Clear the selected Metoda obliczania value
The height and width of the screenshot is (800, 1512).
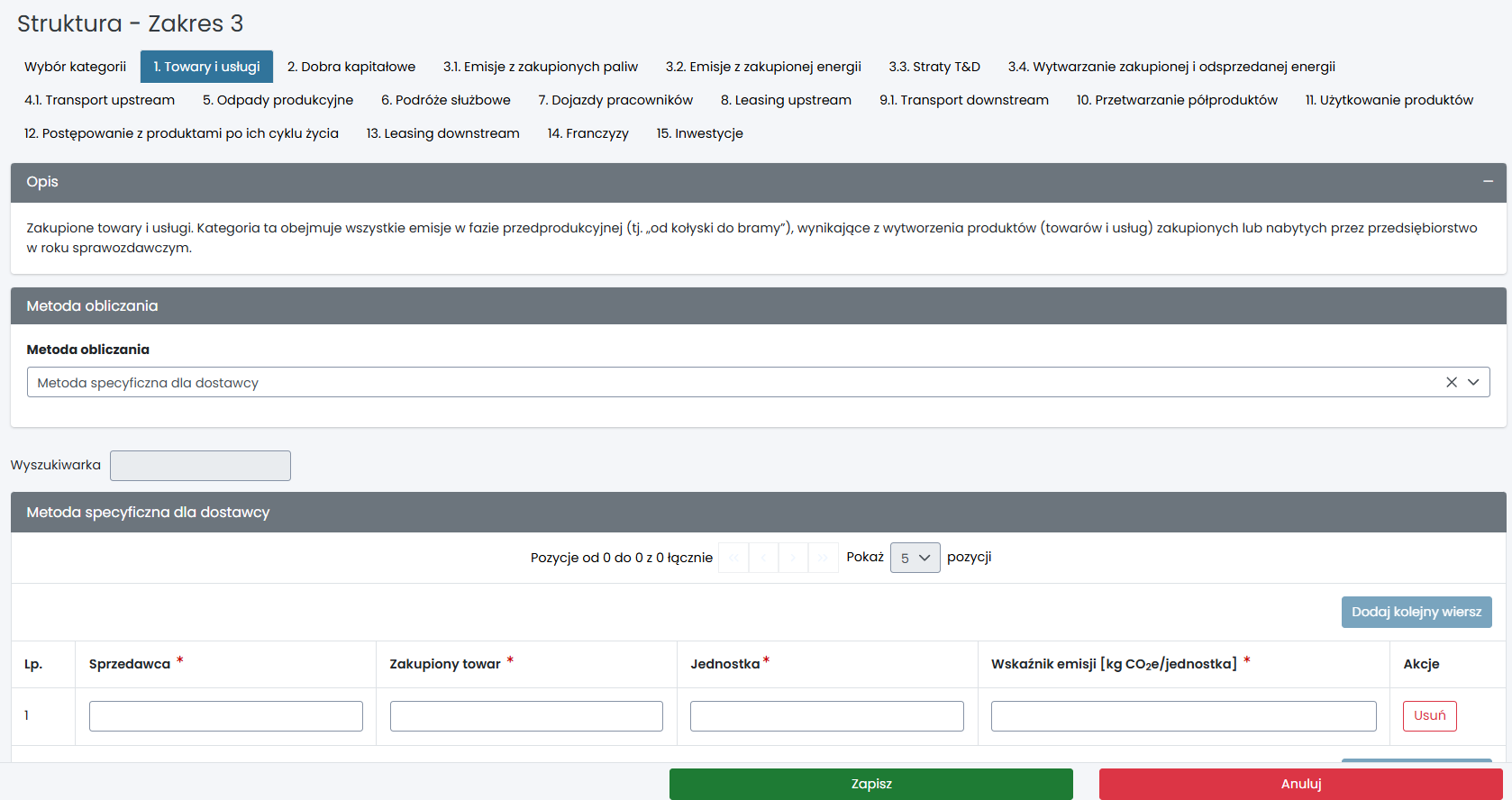coord(1451,382)
